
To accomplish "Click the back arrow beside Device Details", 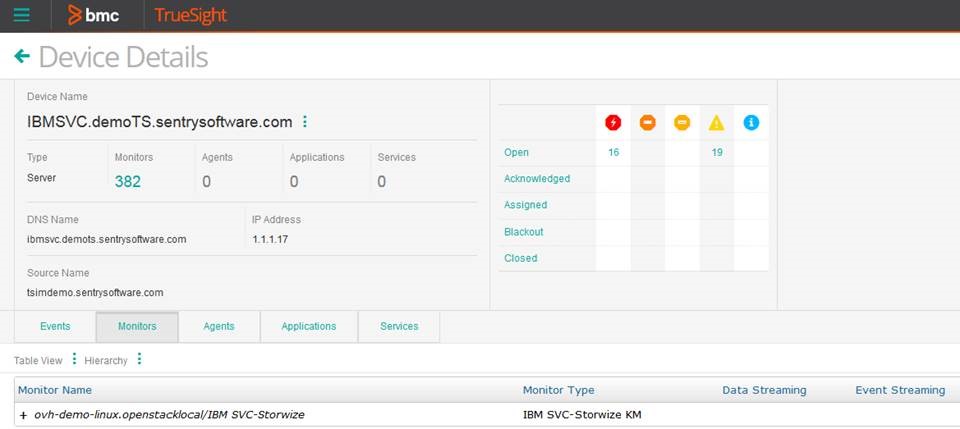I will click(x=22, y=56).
